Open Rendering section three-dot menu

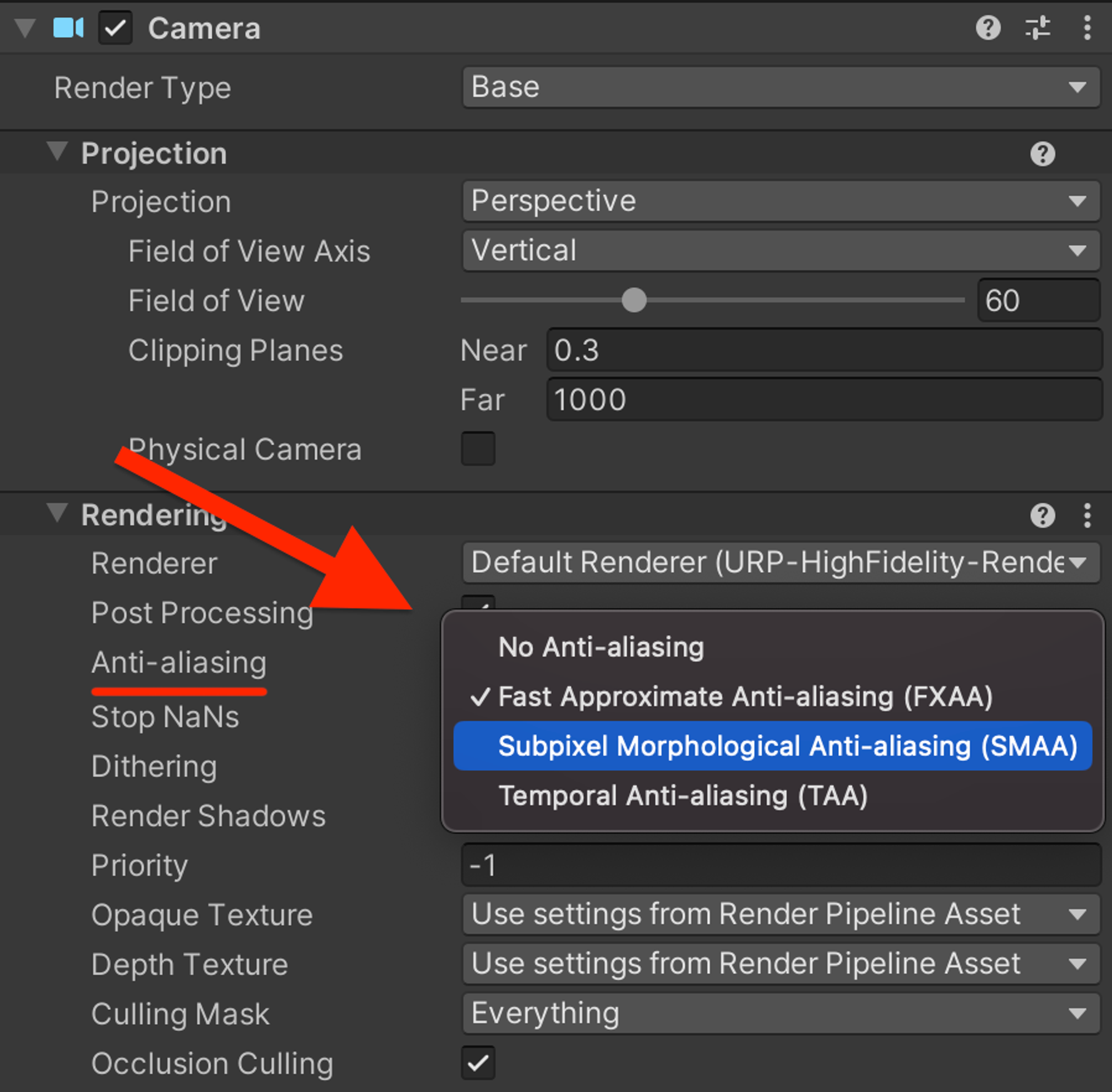pyautogui.click(x=1087, y=515)
